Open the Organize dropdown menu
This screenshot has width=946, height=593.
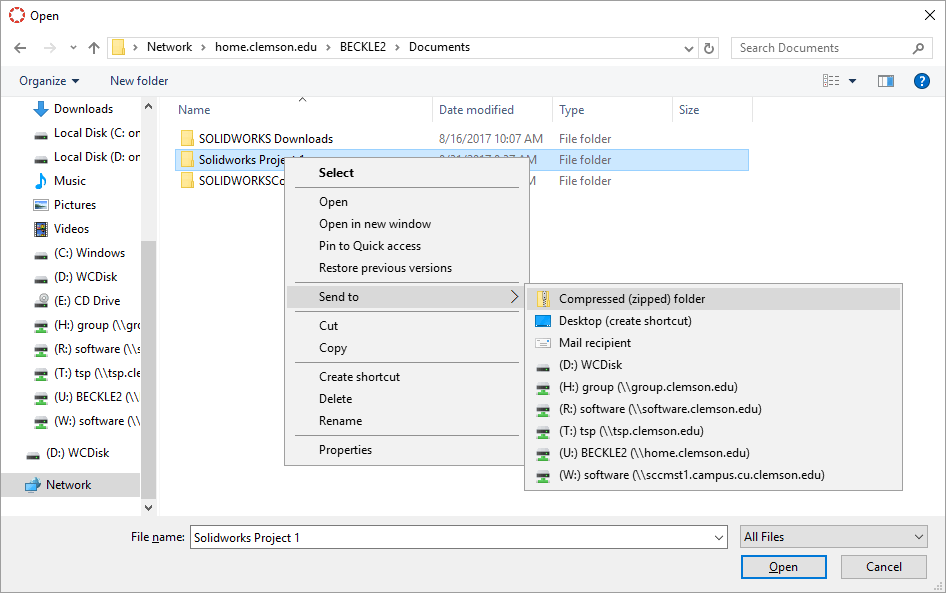tap(49, 81)
